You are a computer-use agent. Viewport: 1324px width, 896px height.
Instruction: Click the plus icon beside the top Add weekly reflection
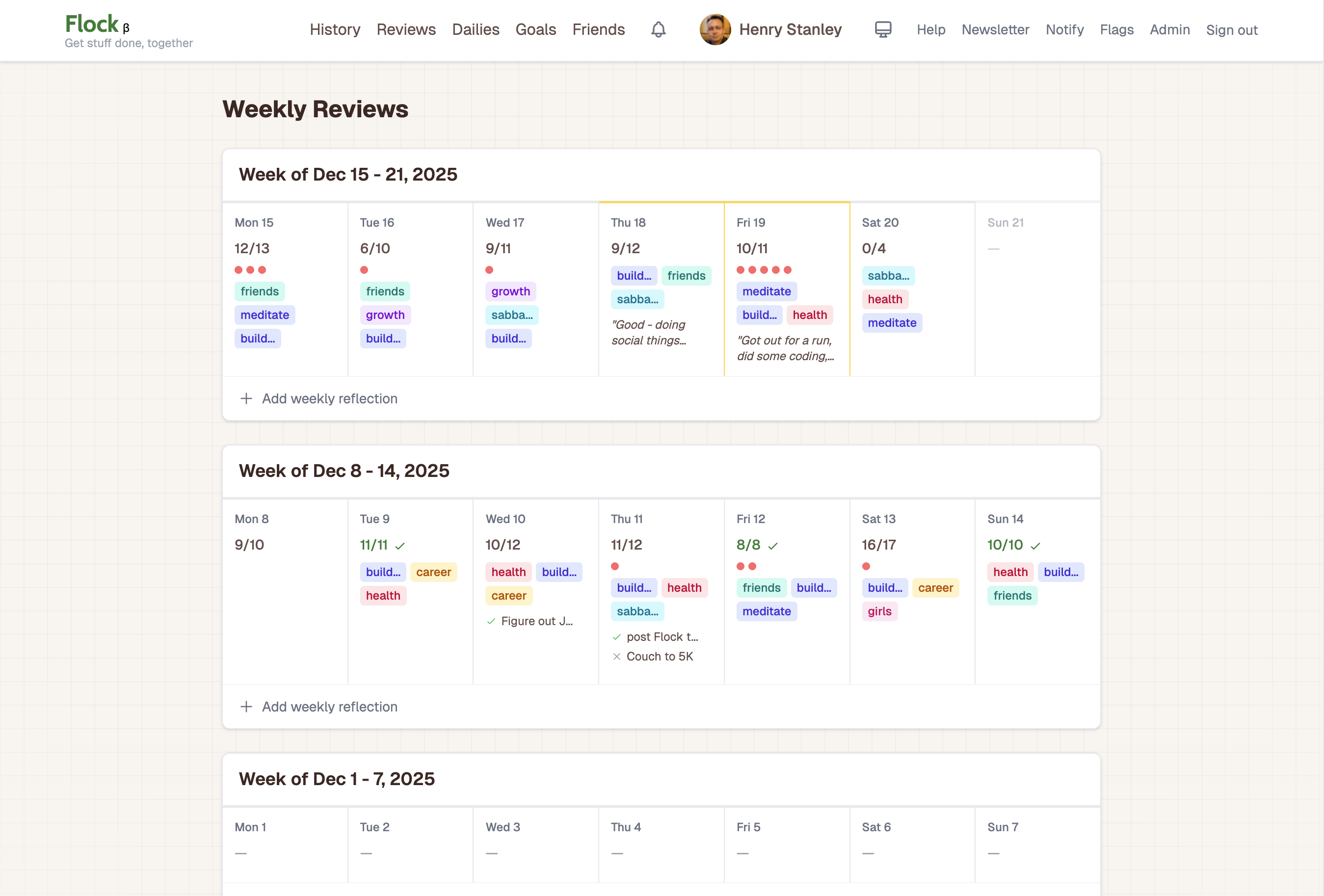(247, 398)
